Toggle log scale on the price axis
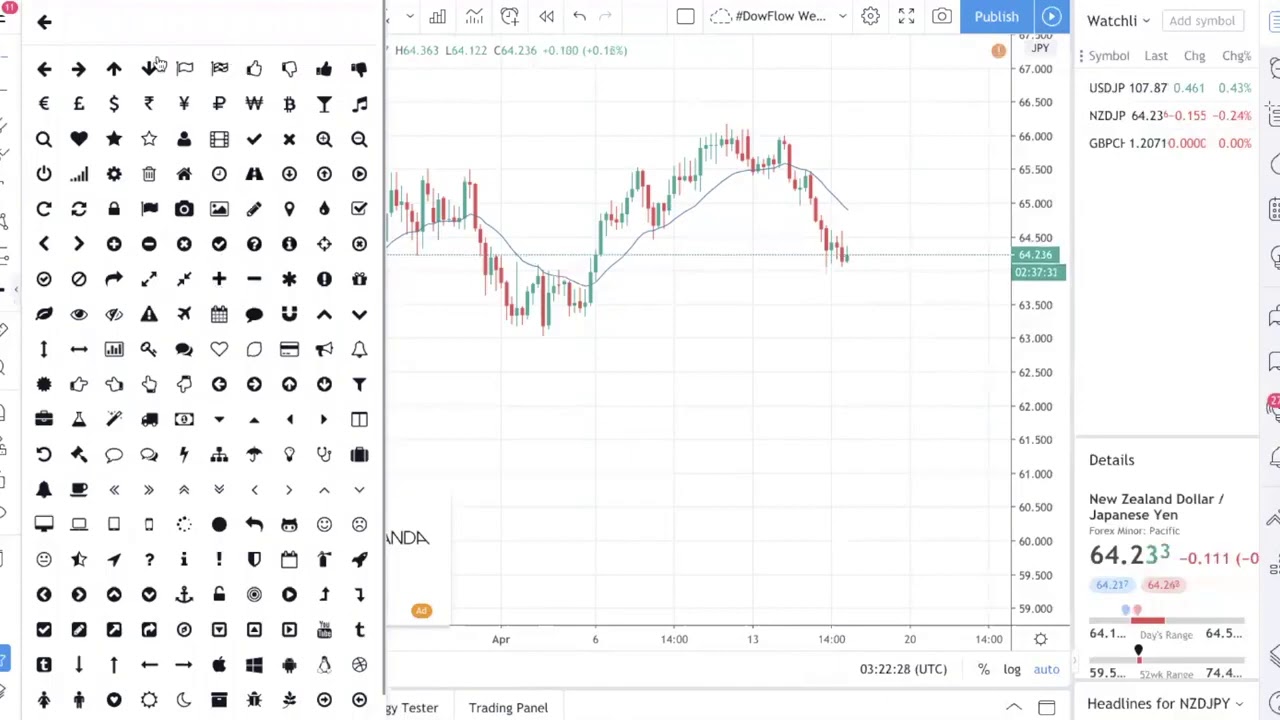This screenshot has width=1280, height=720. 1012,669
